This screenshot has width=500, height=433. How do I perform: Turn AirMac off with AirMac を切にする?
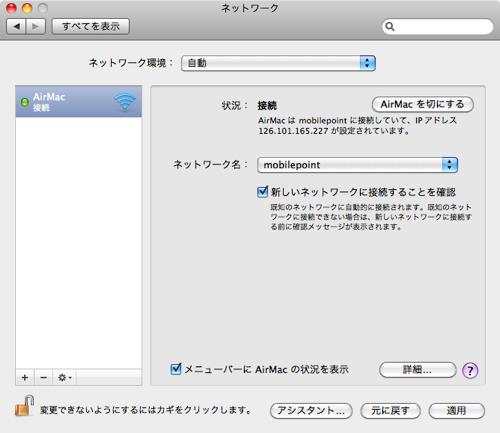tap(423, 104)
